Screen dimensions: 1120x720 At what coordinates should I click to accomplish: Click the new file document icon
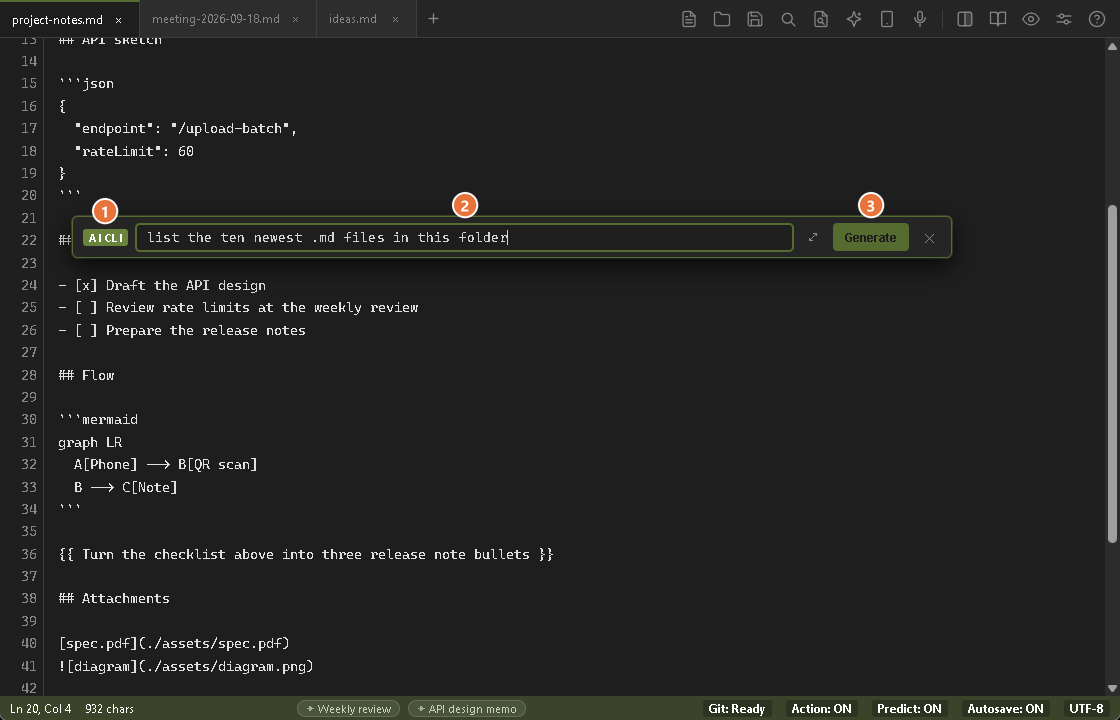click(689, 19)
